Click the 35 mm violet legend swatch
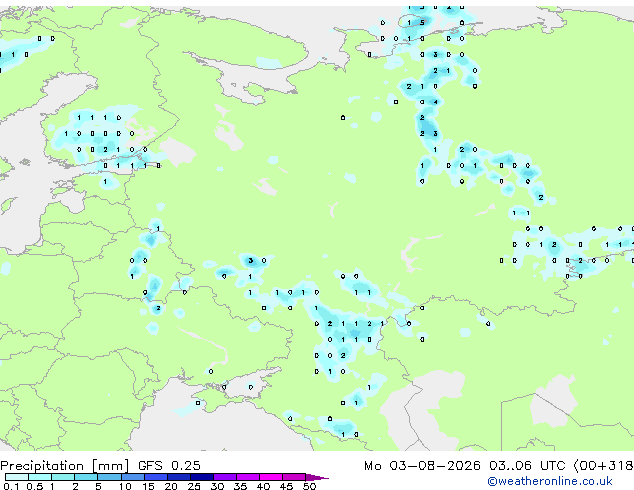This screenshot has height=490, width=634. (248, 477)
